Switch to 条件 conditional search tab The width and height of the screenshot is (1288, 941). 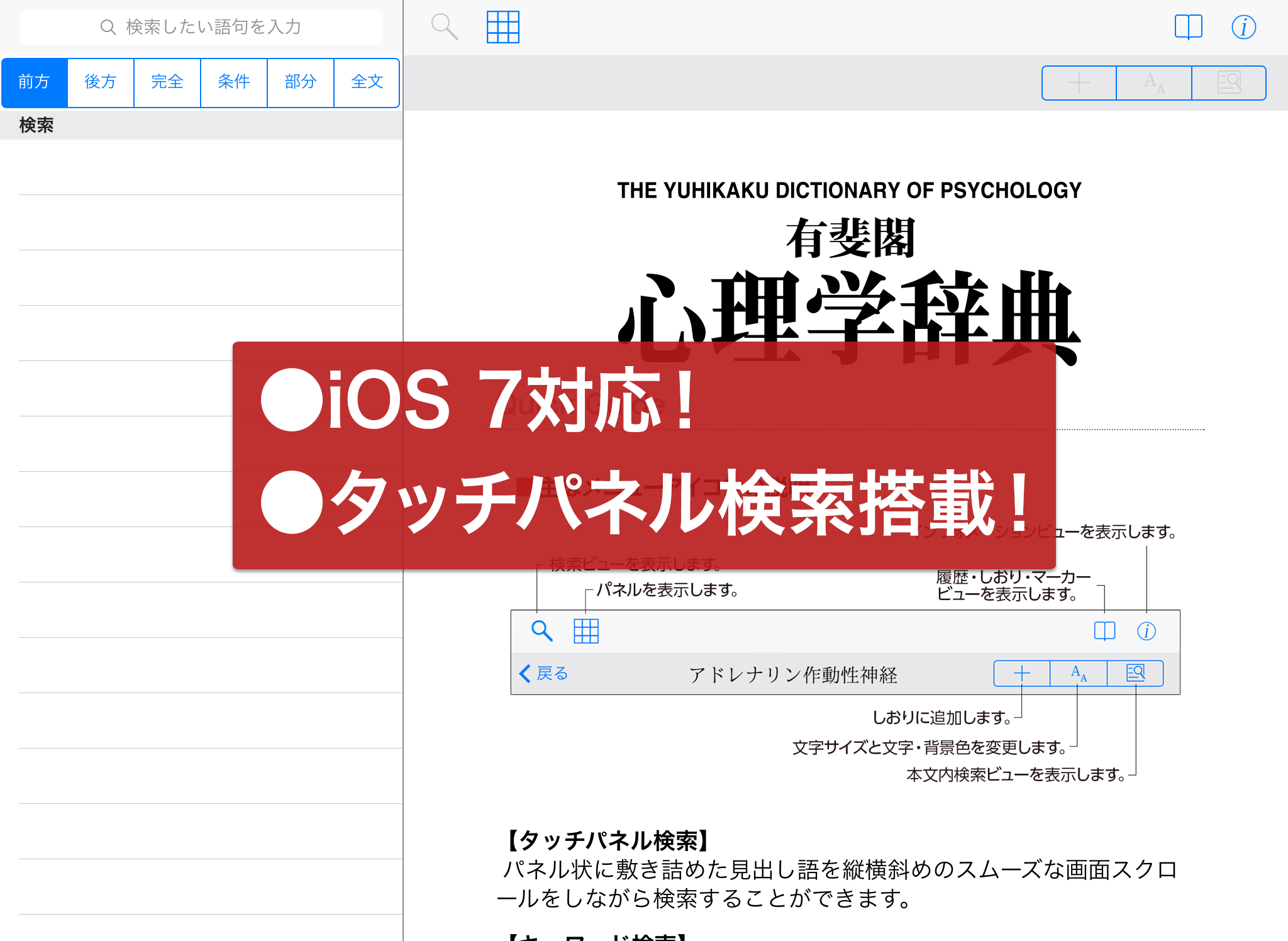click(x=234, y=82)
